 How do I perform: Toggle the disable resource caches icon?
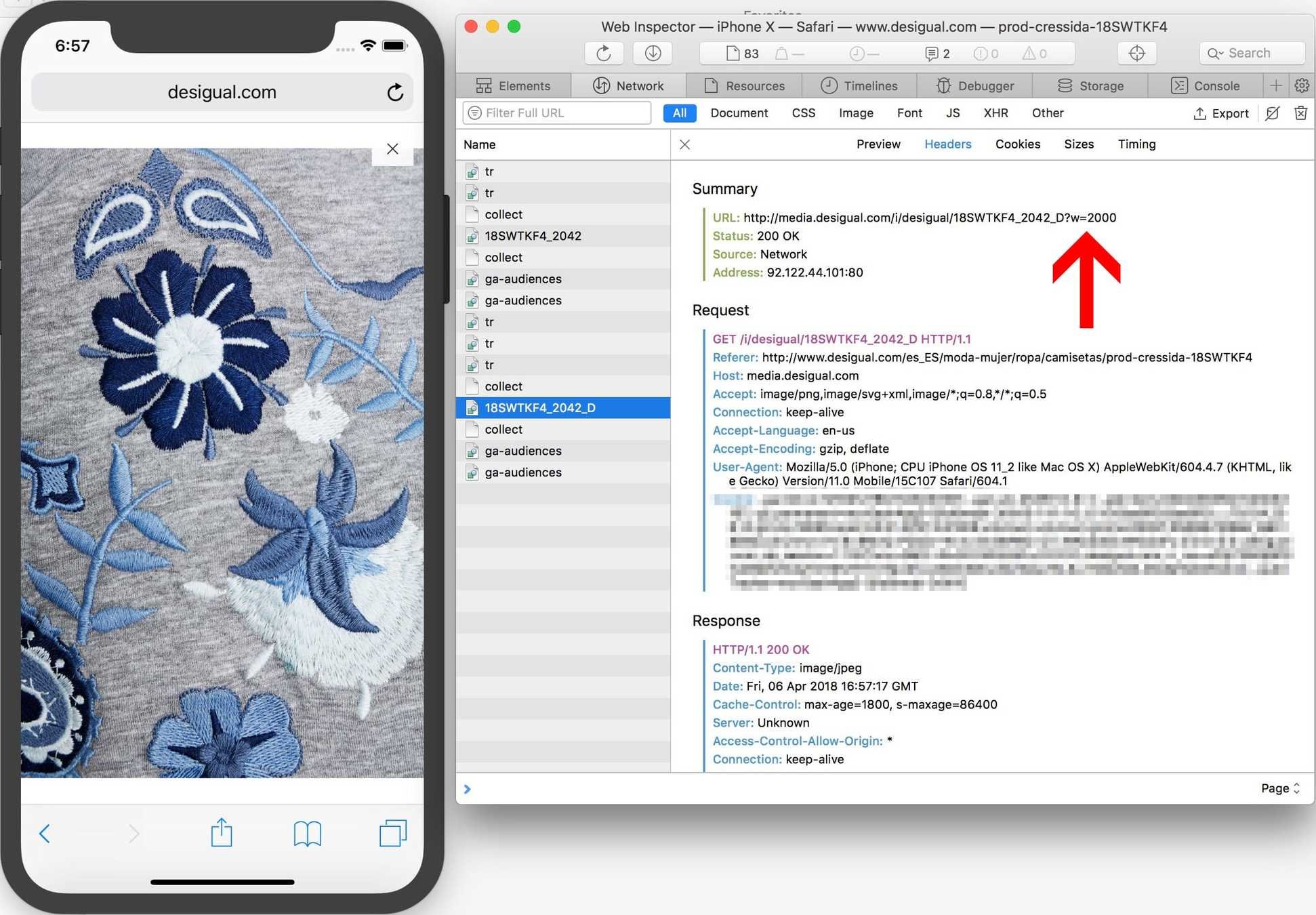coord(1273,113)
